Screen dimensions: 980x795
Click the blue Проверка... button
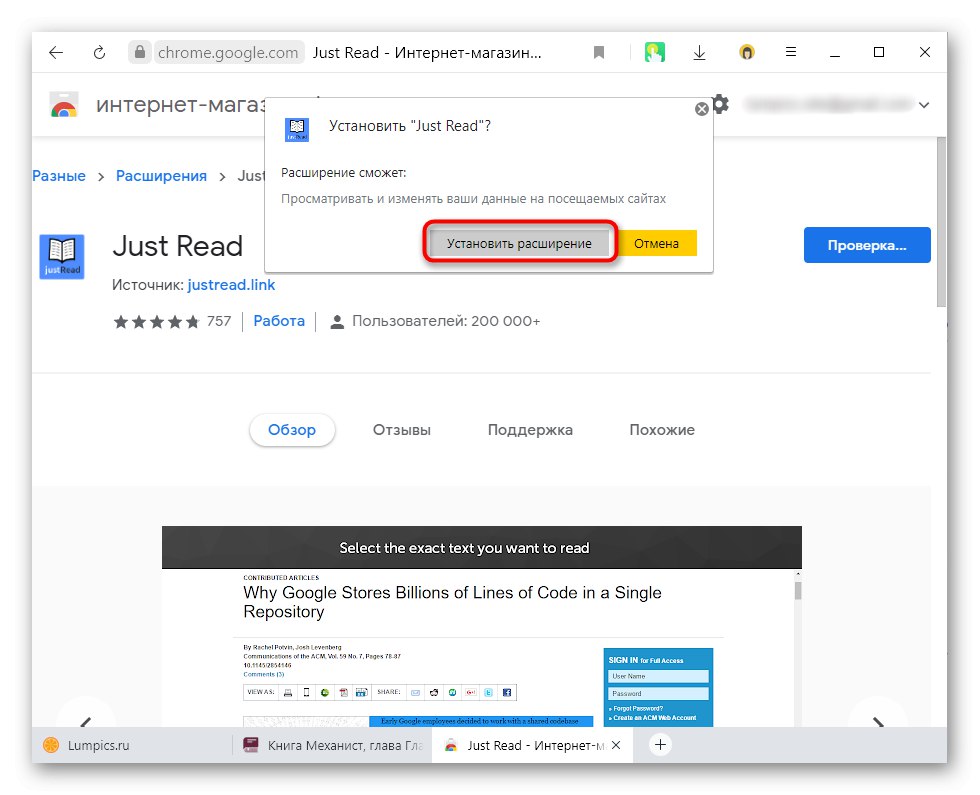pyautogui.click(x=867, y=245)
